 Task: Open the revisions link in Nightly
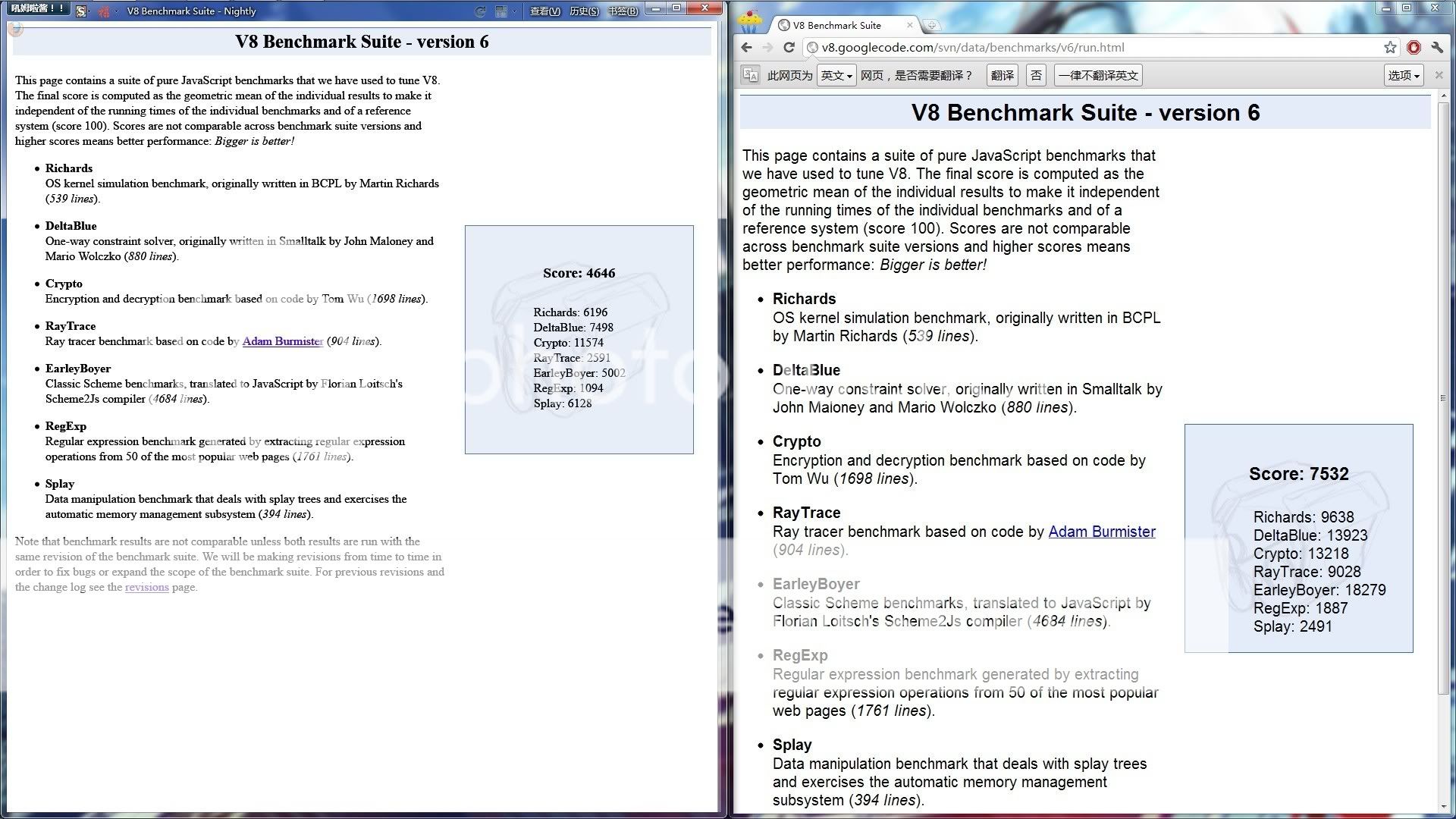click(x=147, y=587)
